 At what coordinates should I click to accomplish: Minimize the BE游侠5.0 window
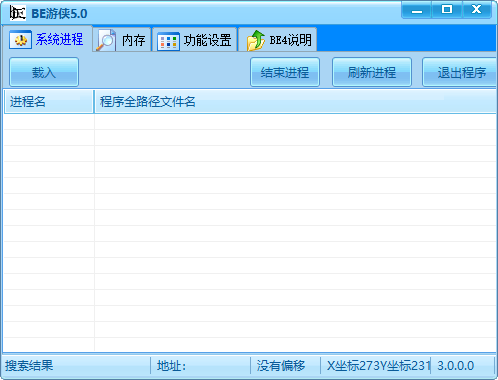click(417, 10)
